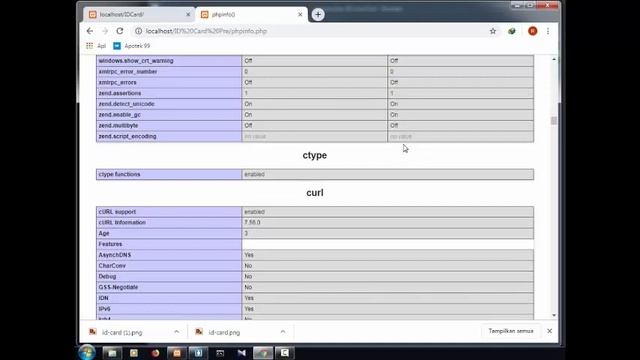Viewport: 640px width, 360px height.
Task: Select the IDN row label
Action: click(103, 298)
